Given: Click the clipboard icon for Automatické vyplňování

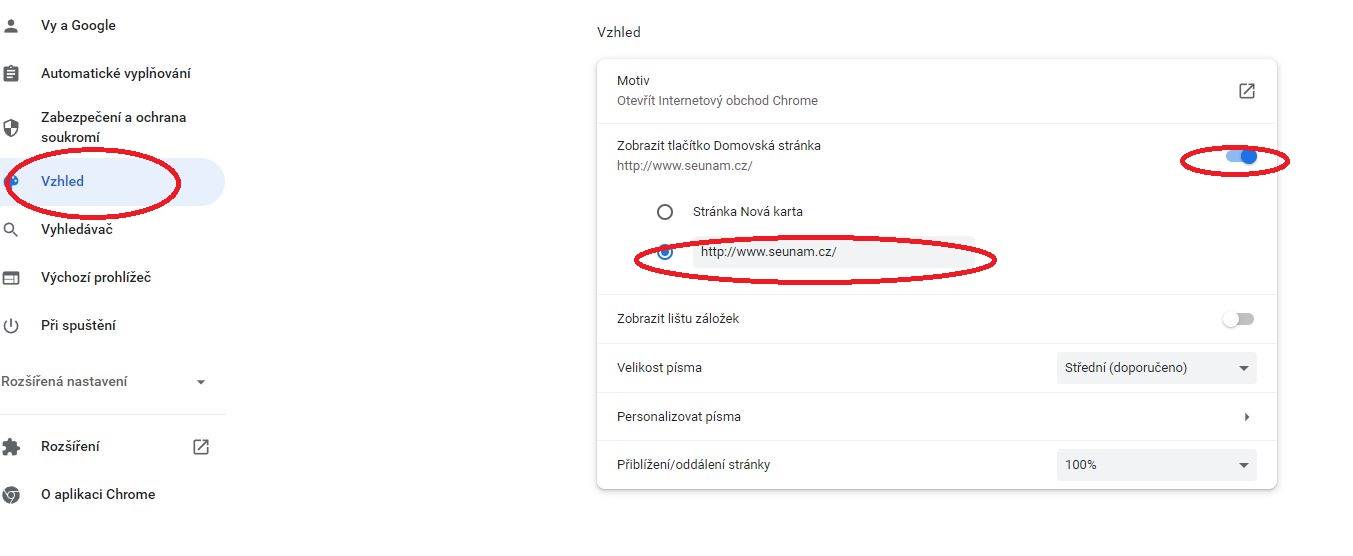Looking at the screenshot, I should click(x=11, y=74).
